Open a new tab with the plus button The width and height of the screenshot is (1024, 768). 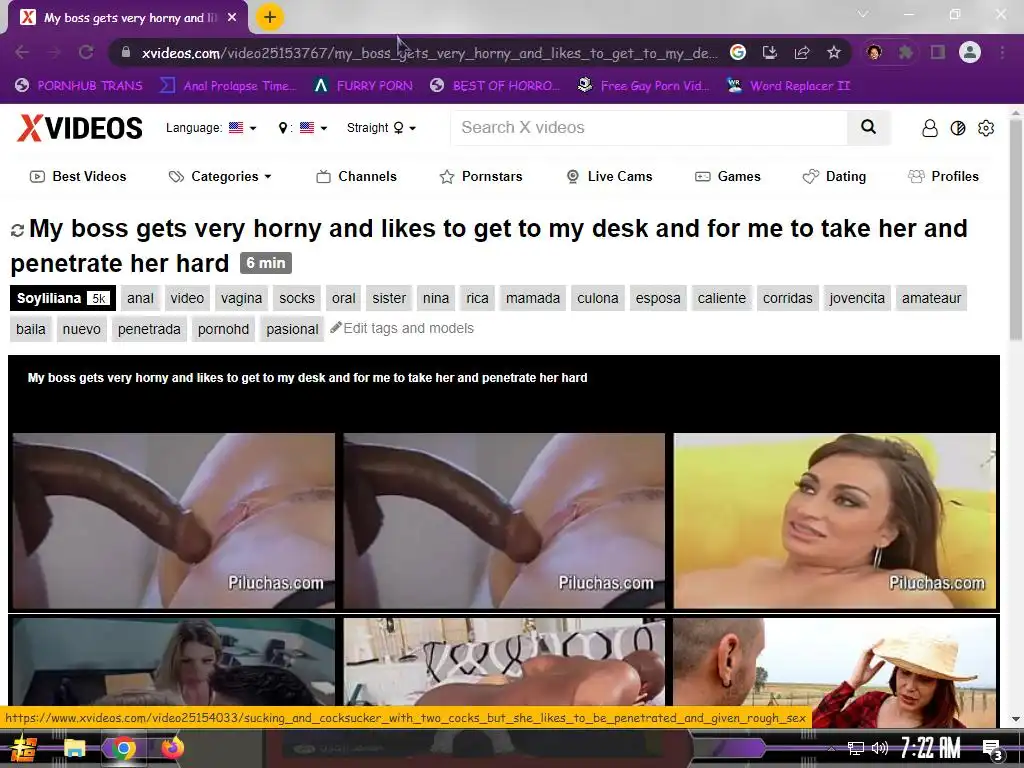[270, 17]
